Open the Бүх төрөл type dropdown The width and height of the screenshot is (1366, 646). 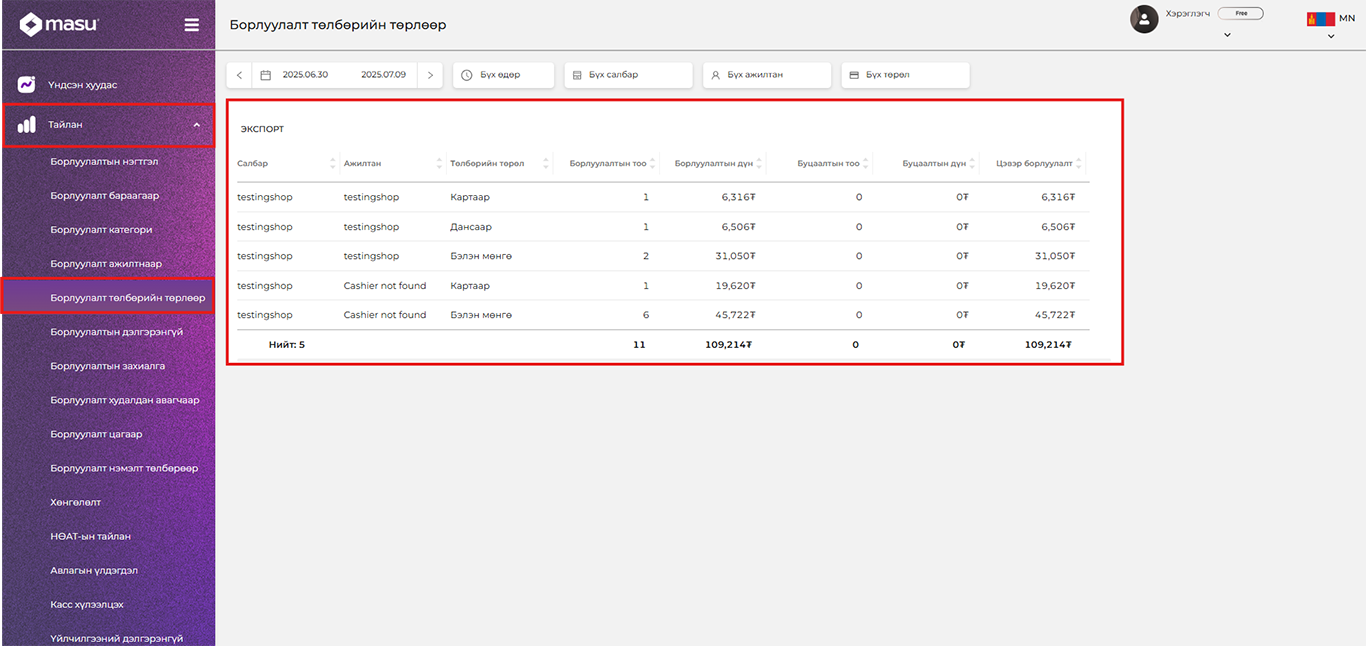point(904,75)
